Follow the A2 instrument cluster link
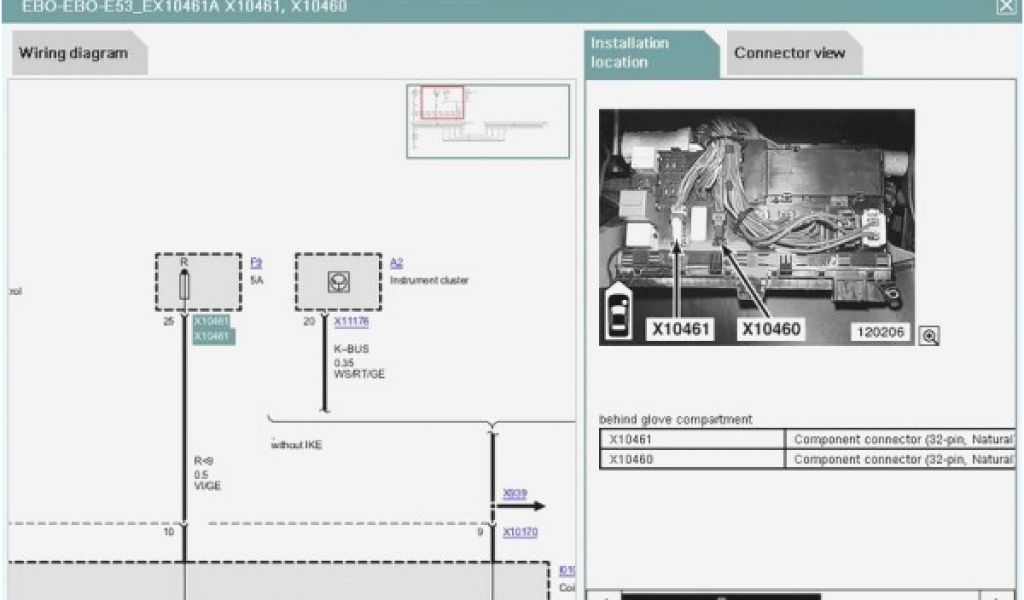 coord(396,263)
